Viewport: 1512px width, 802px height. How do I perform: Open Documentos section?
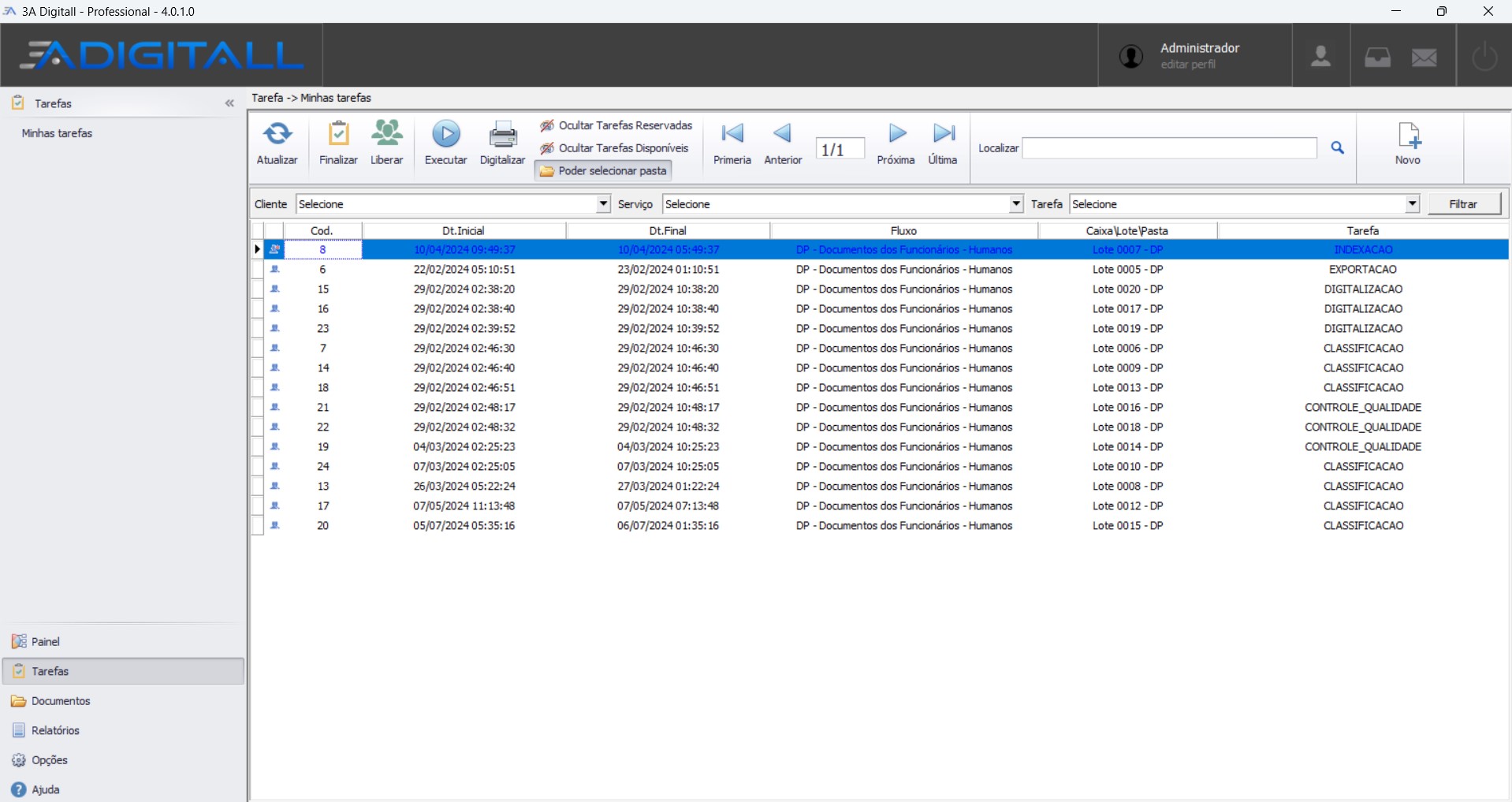coord(123,701)
